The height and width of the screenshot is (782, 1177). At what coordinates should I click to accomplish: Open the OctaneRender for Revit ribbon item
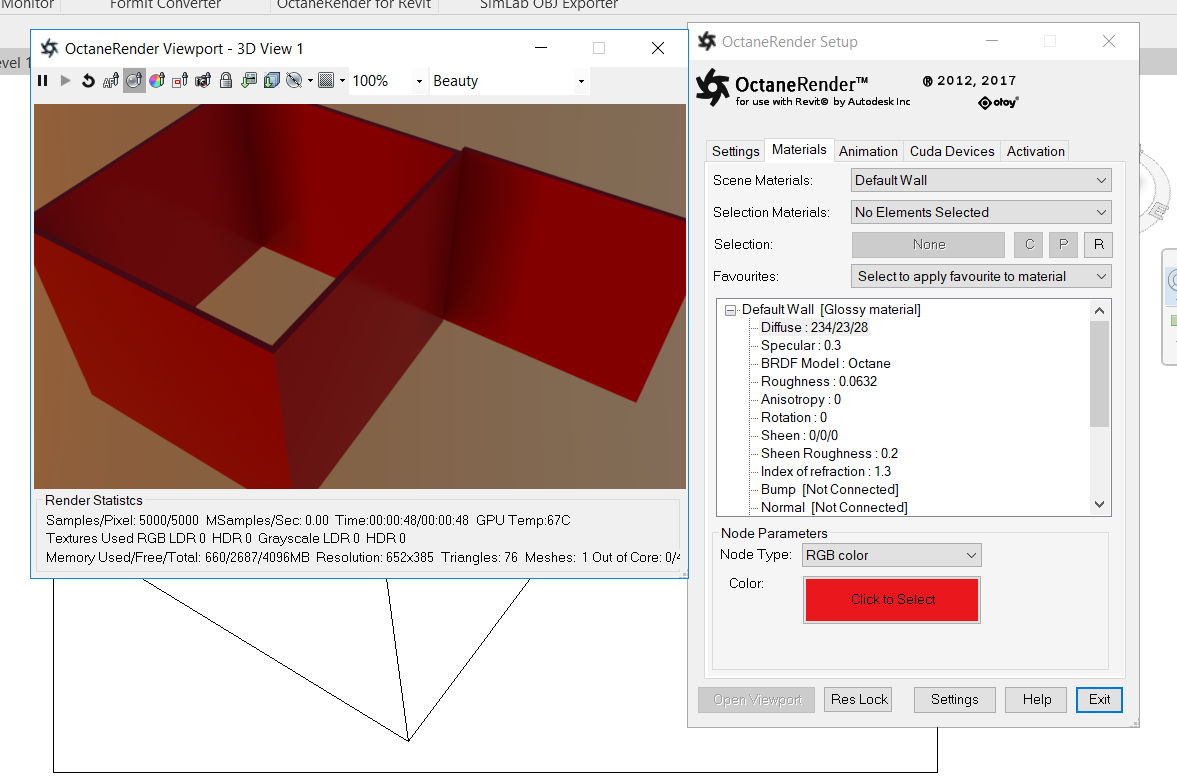pyautogui.click(x=354, y=5)
